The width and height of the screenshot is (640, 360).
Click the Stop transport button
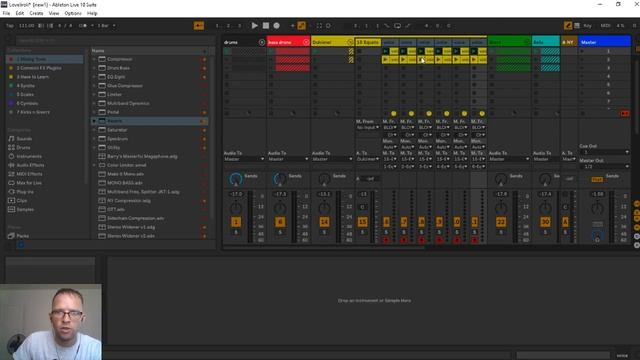point(266,25)
